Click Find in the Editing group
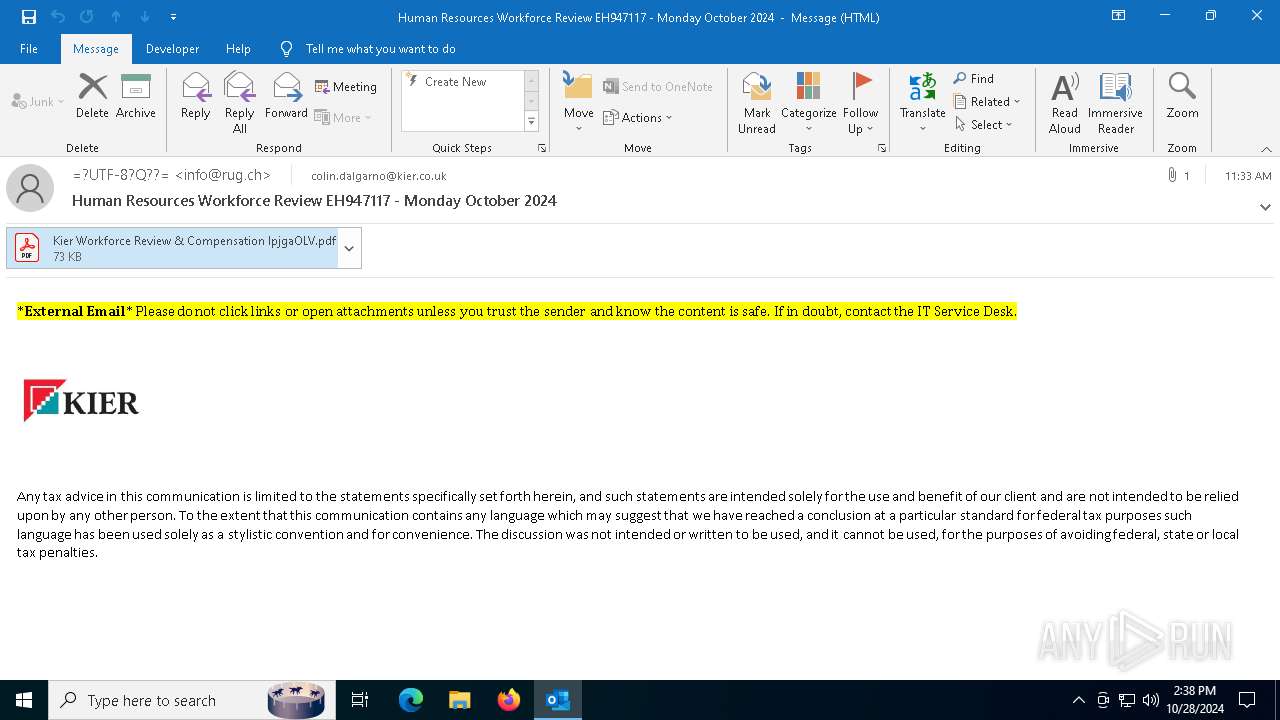1280x720 pixels. 974,79
